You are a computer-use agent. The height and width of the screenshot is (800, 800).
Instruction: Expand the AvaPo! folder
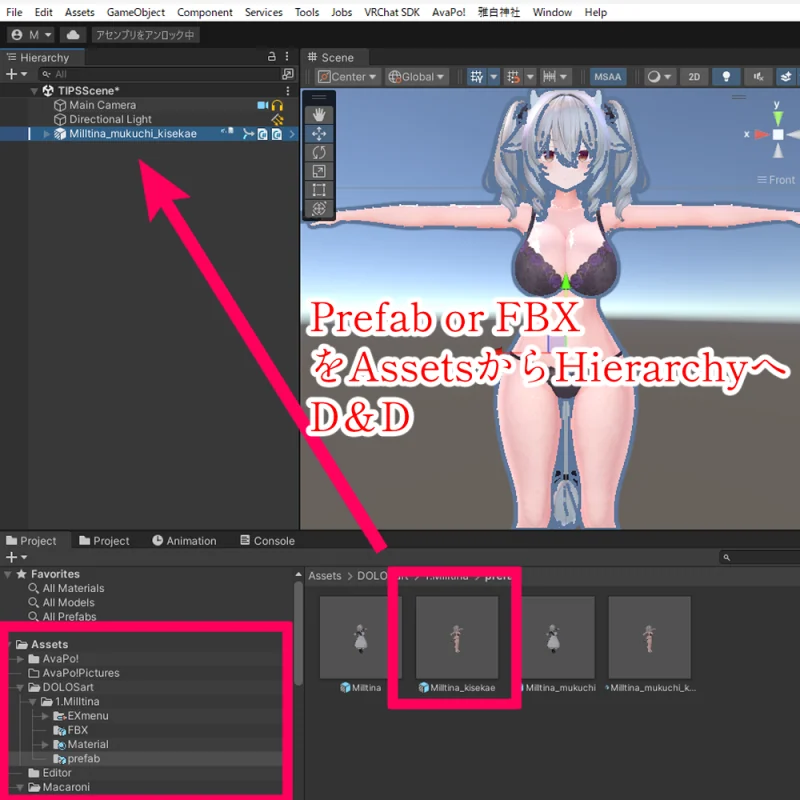pos(20,659)
